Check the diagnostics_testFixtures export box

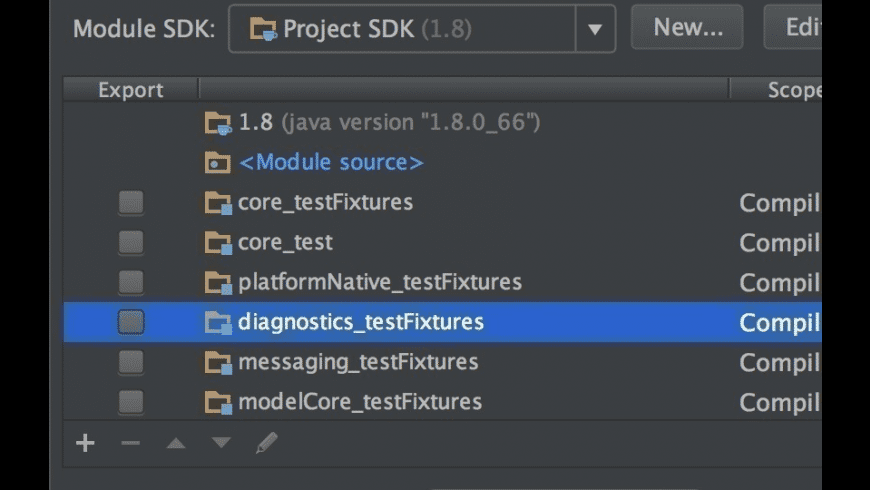click(131, 322)
